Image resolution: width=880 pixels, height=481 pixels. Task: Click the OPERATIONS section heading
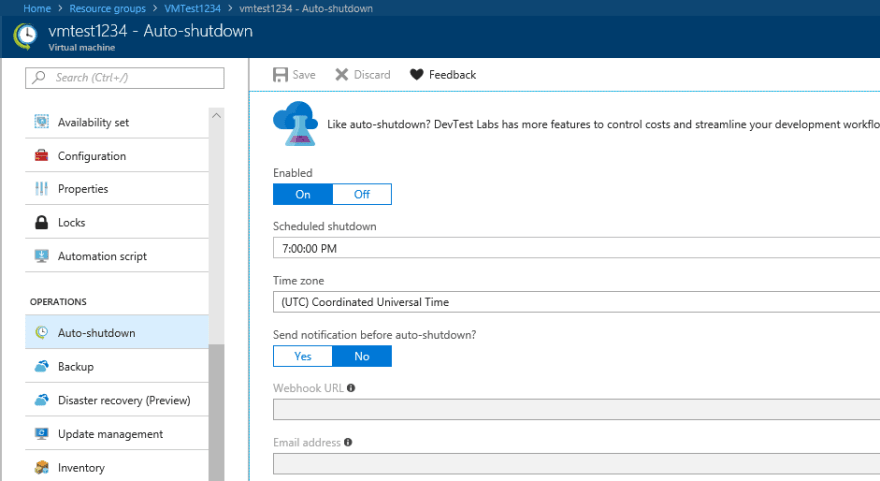point(58,301)
